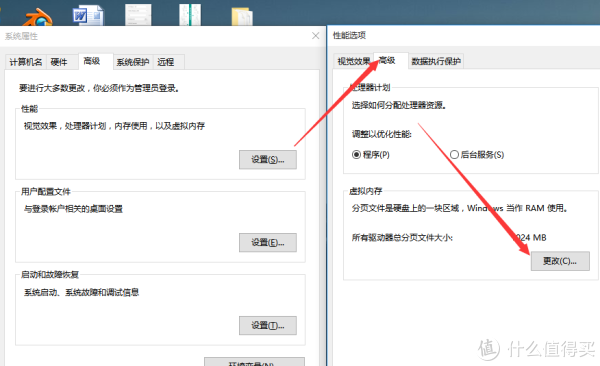Switch to the 计算机名 tab
The height and width of the screenshot is (366, 600).
26,62
